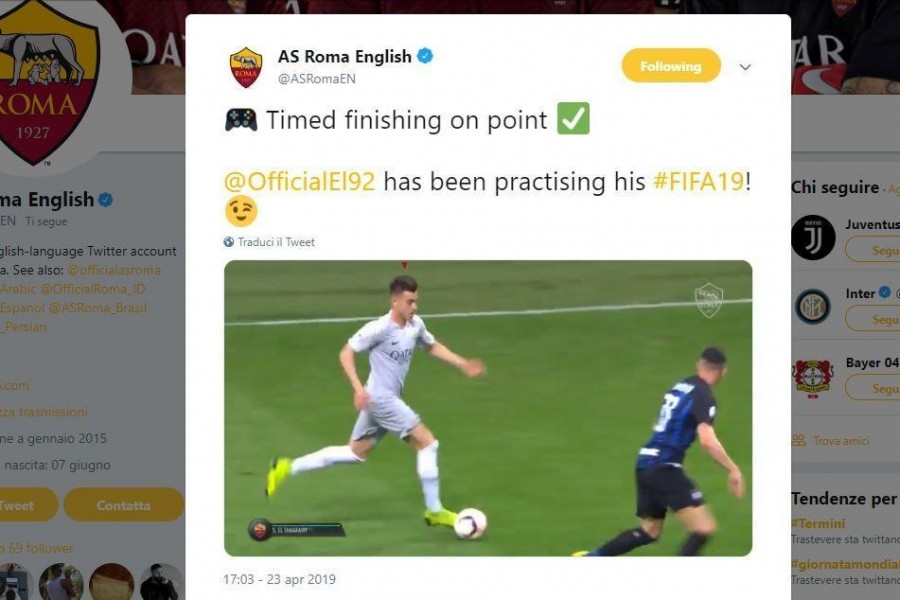Viewport: 900px width, 600px height.
Task: Open the @OfficialEl92 mention link
Action: pos(299,181)
